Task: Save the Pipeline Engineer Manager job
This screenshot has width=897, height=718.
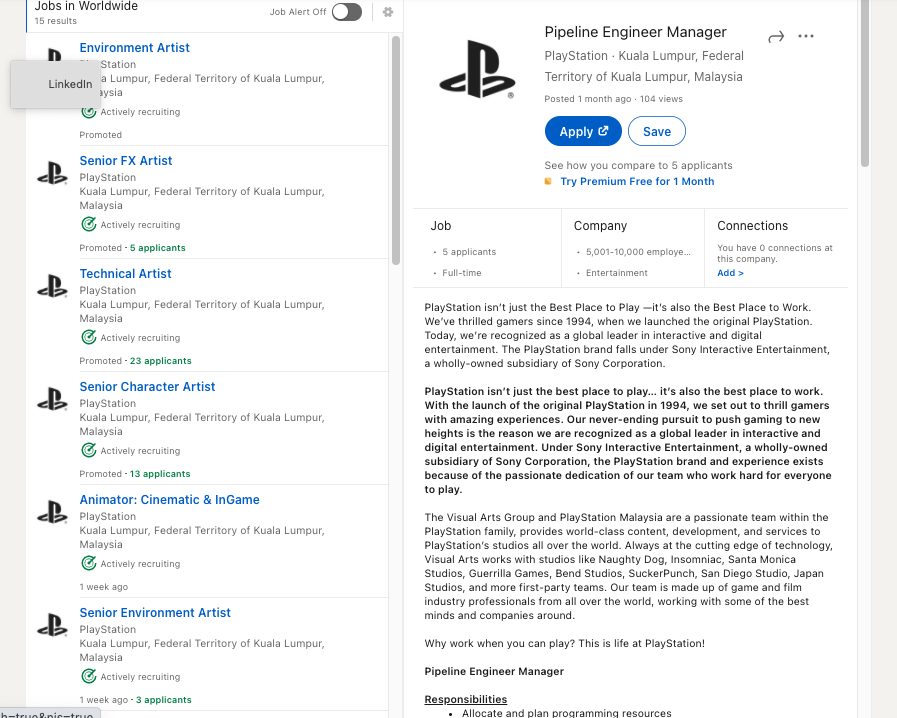Action: (658, 131)
